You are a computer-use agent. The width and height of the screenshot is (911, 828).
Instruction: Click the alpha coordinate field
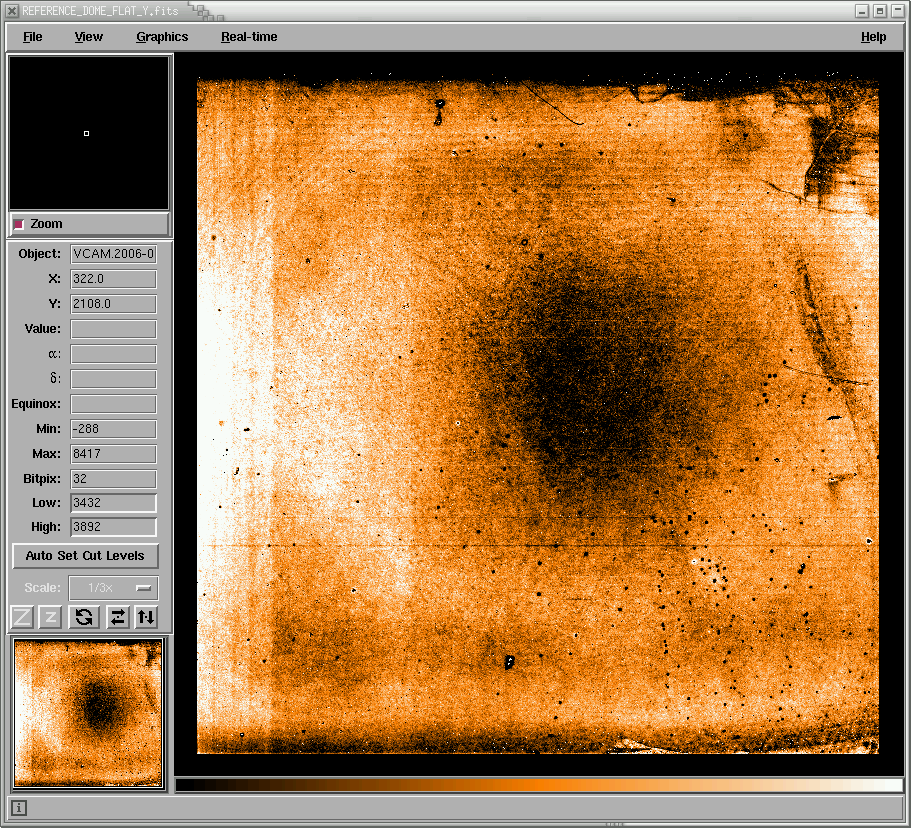coord(113,354)
